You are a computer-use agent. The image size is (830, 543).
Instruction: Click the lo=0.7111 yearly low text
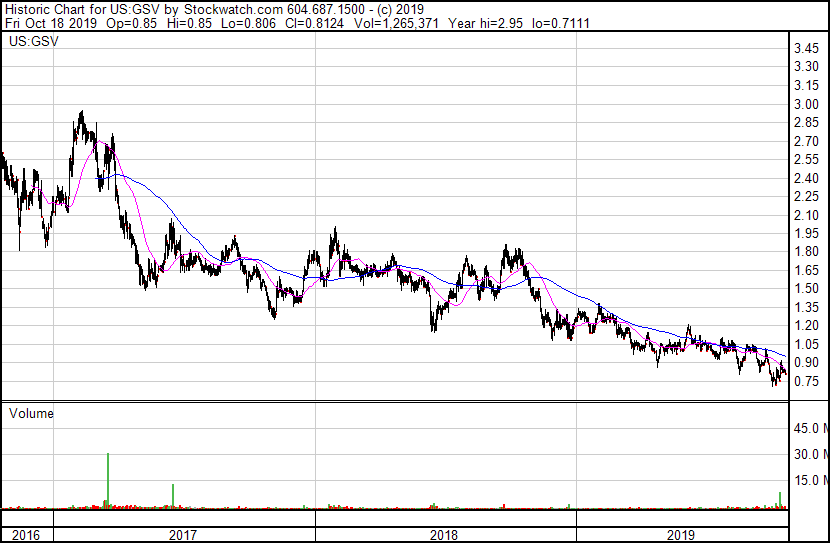[561, 23]
